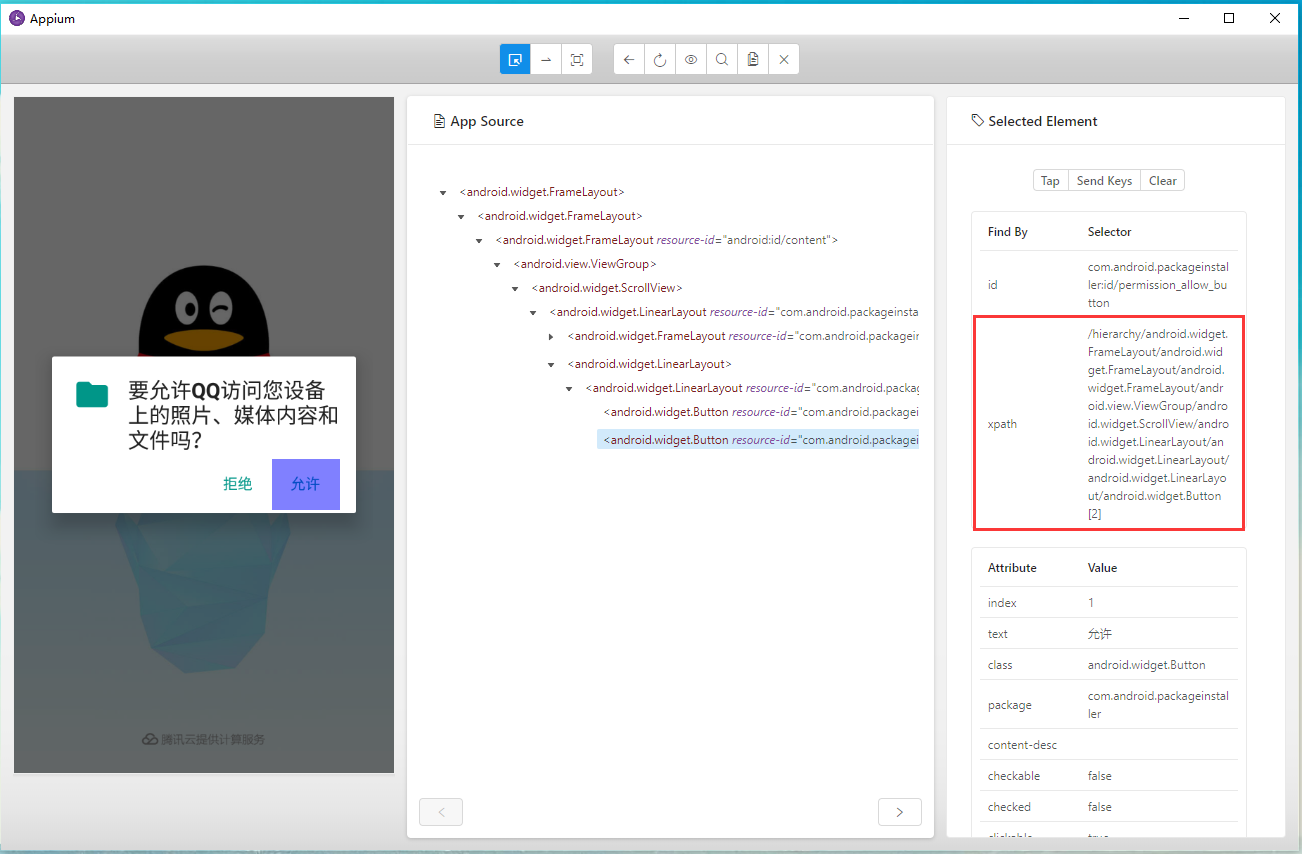The image size is (1302, 854).
Task: Select the highlighted android.widget.Button row
Action: [758, 439]
